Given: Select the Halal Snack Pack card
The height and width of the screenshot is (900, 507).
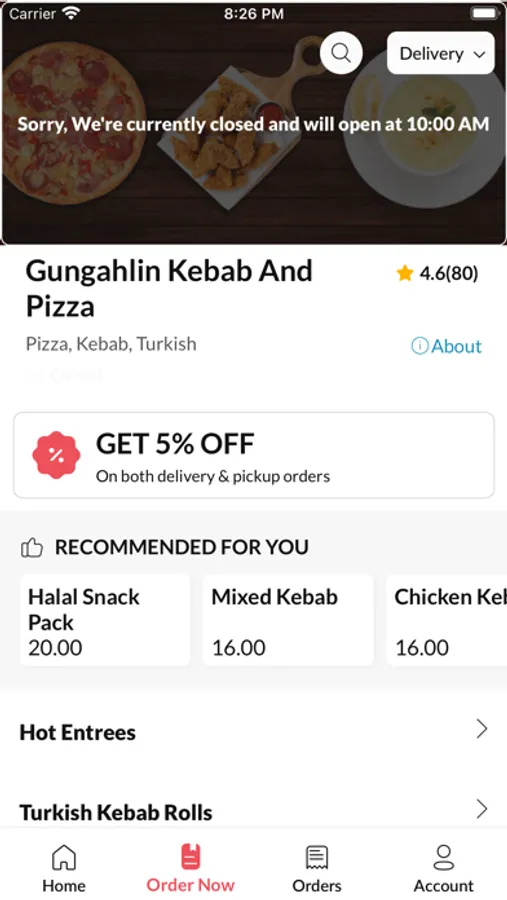Looking at the screenshot, I should (x=105, y=620).
